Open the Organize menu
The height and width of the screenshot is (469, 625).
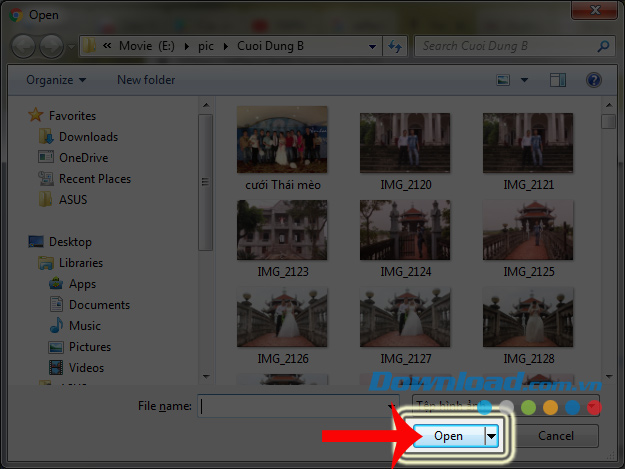pos(56,80)
